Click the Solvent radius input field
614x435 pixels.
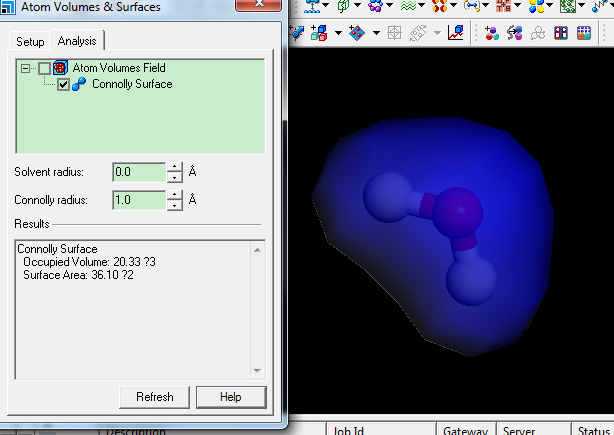point(139,172)
